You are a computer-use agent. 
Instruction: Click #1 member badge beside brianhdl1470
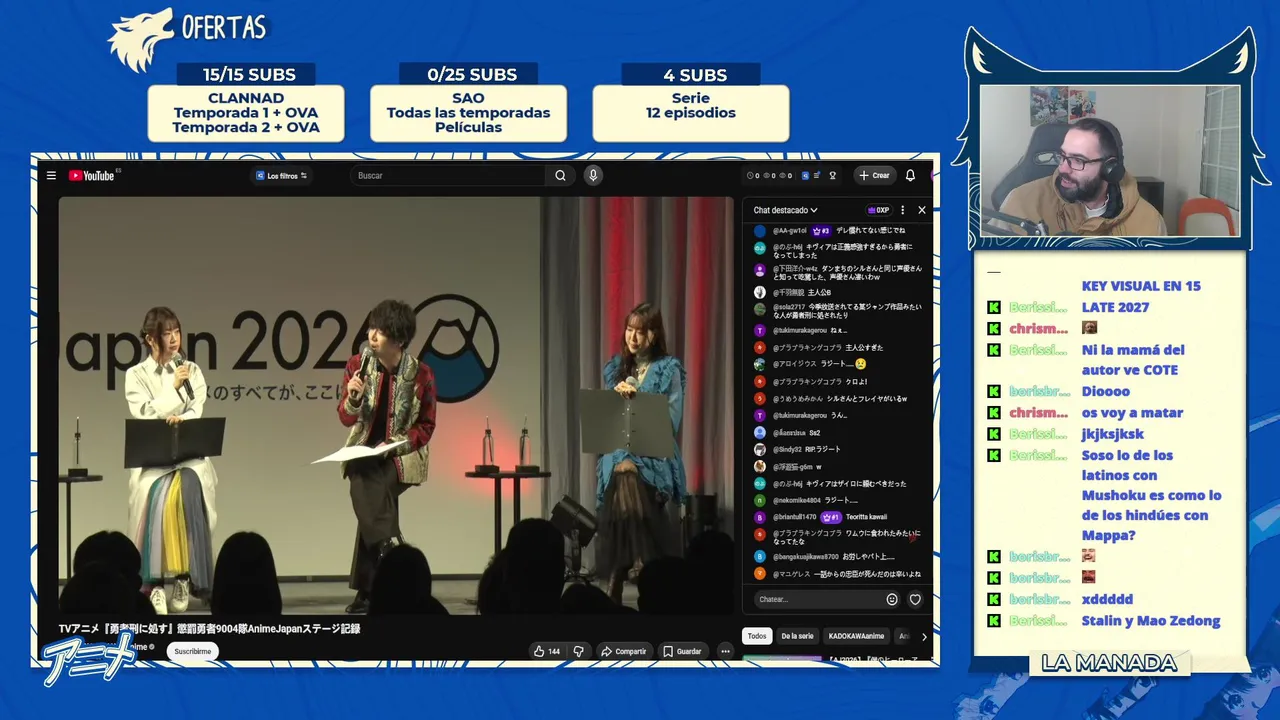[830, 517]
